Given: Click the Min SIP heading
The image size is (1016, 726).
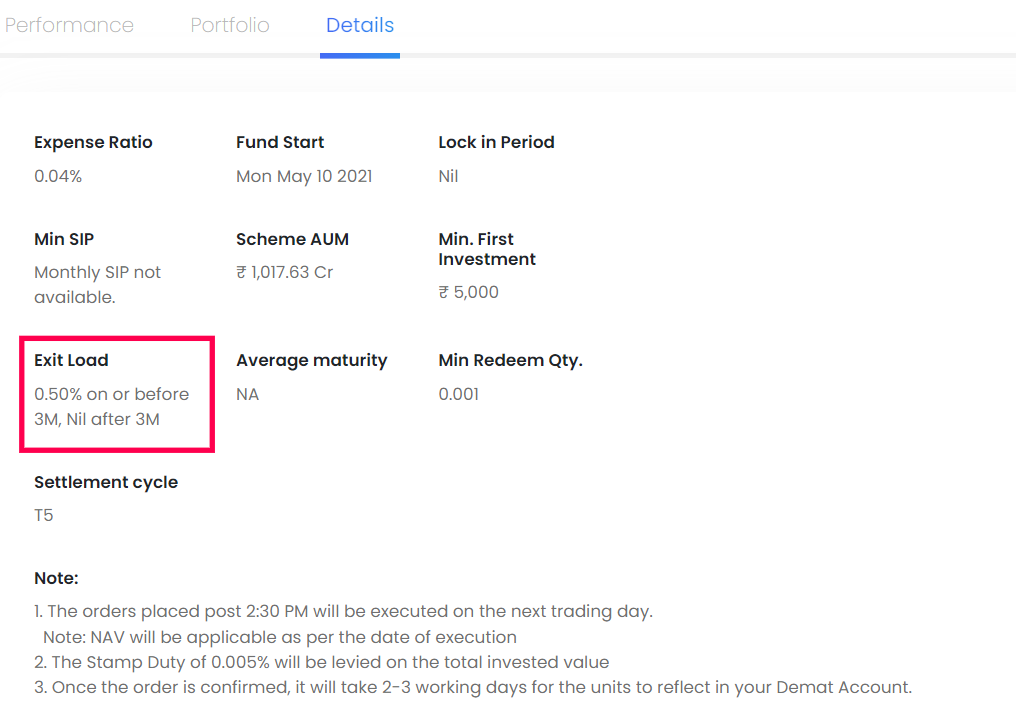Looking at the screenshot, I should click(64, 239).
